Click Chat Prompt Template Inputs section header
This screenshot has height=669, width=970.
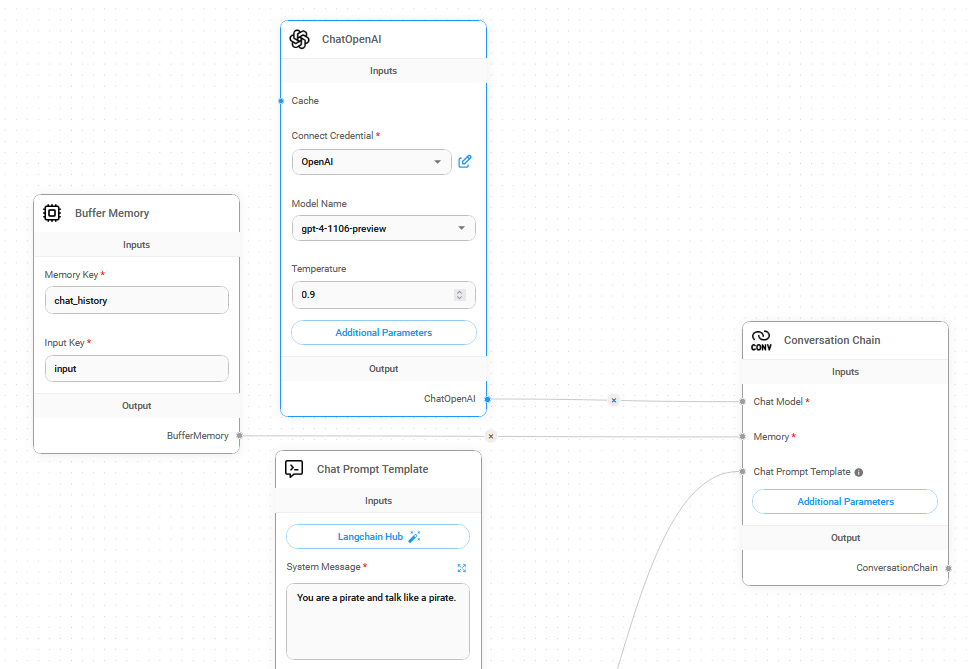[x=378, y=501]
